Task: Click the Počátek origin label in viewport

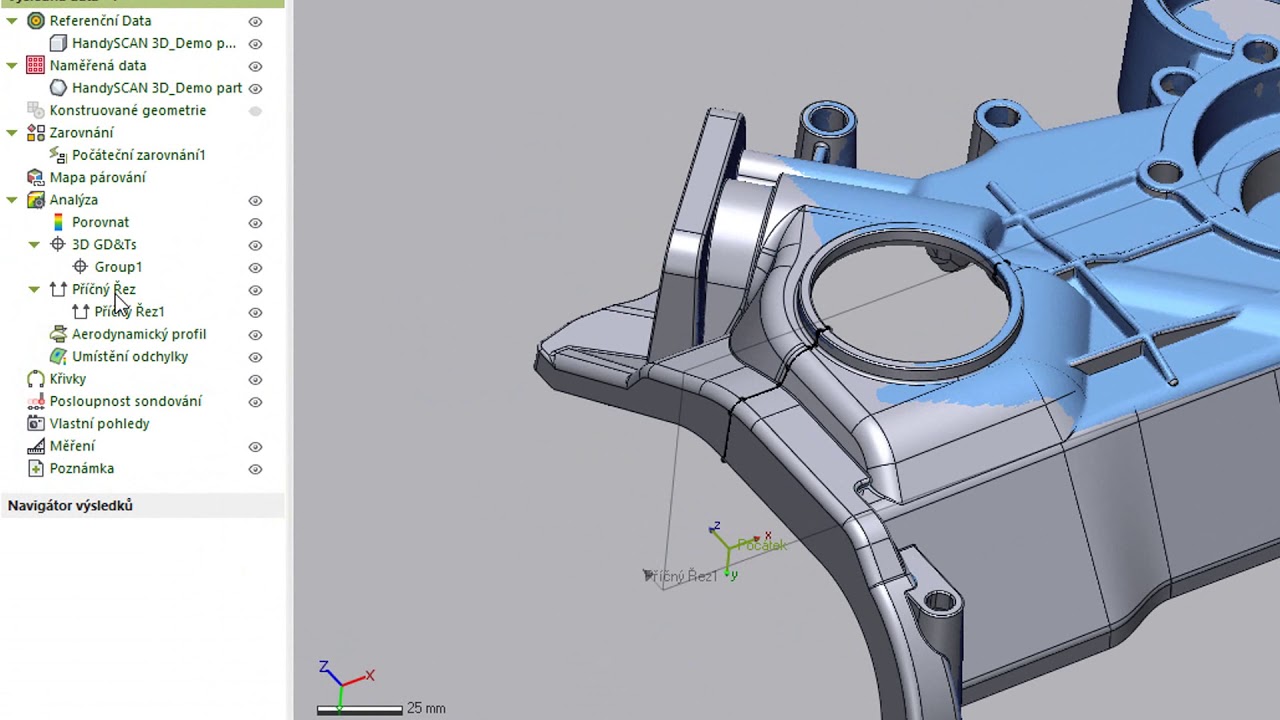Action: [x=762, y=545]
